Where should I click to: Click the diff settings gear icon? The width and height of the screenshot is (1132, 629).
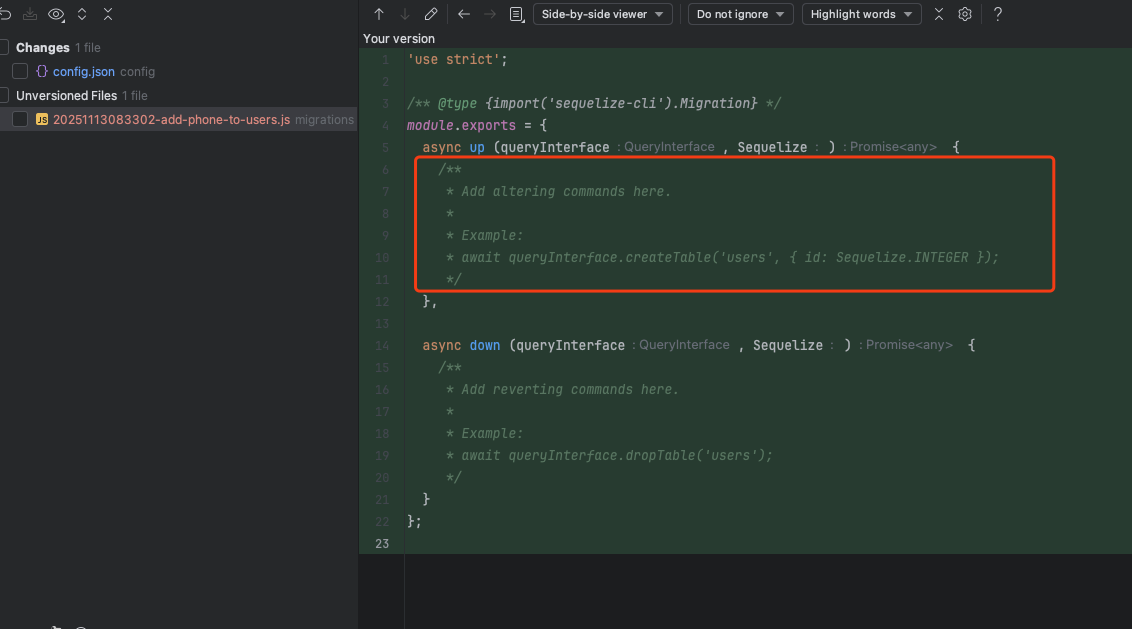point(965,14)
